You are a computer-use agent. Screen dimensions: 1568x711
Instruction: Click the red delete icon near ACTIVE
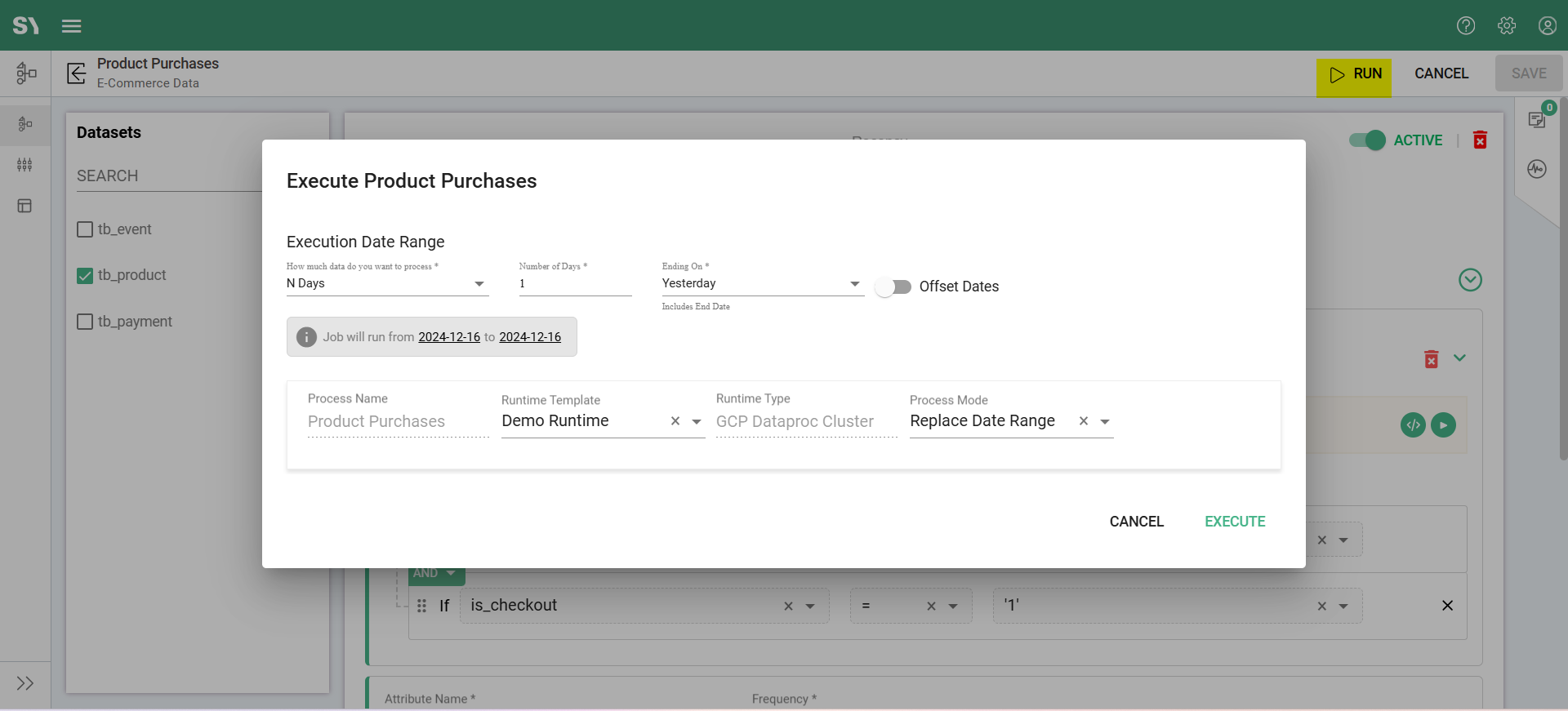pos(1480,140)
